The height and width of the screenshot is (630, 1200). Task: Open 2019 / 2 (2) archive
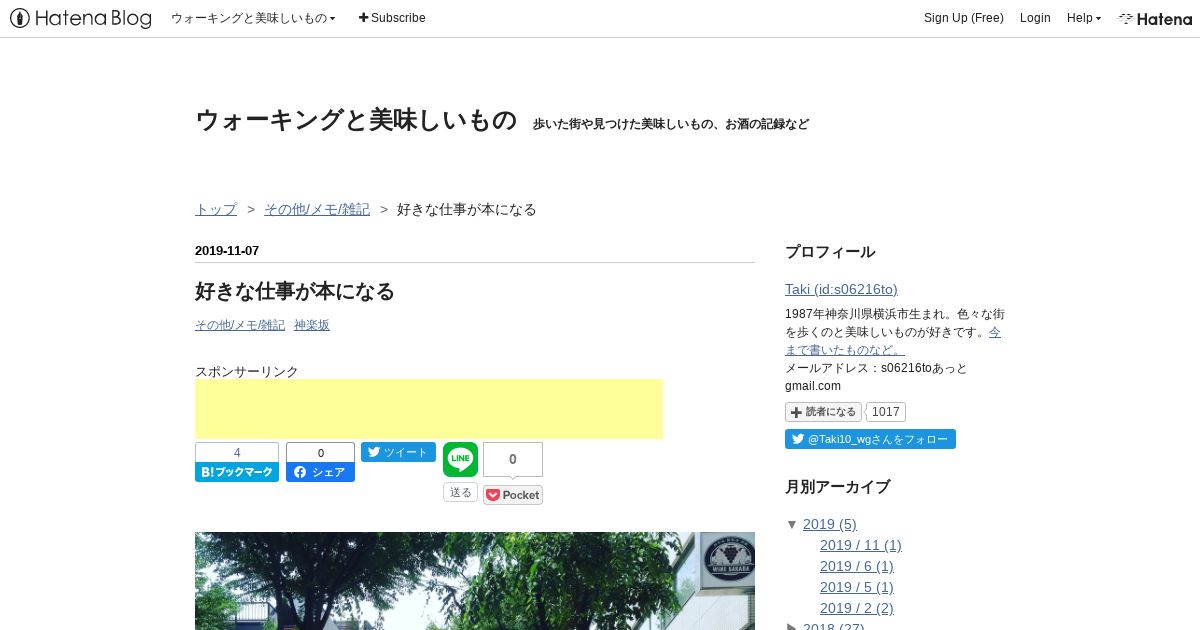(856, 608)
